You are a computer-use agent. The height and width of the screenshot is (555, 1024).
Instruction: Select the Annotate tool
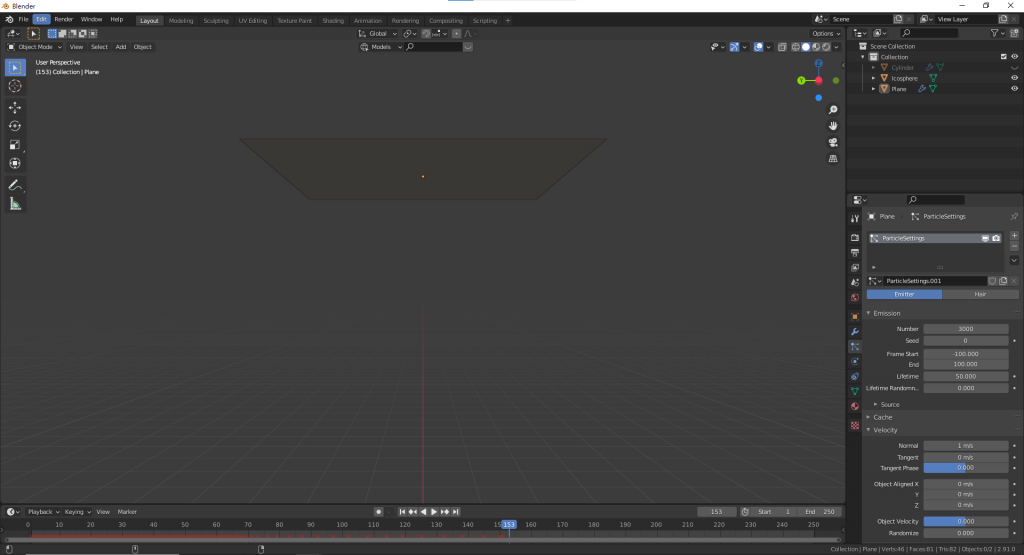pos(15,185)
